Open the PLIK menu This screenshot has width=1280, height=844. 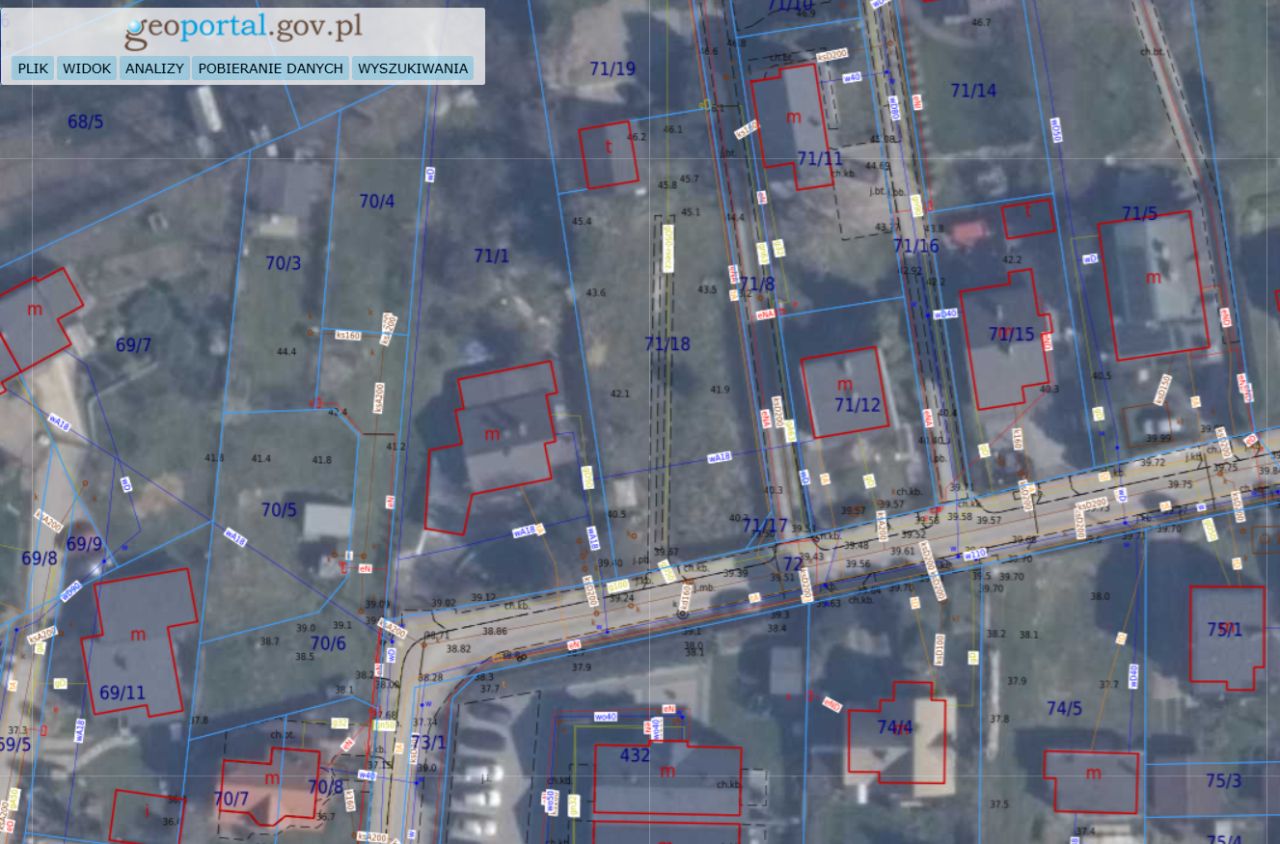[33, 69]
